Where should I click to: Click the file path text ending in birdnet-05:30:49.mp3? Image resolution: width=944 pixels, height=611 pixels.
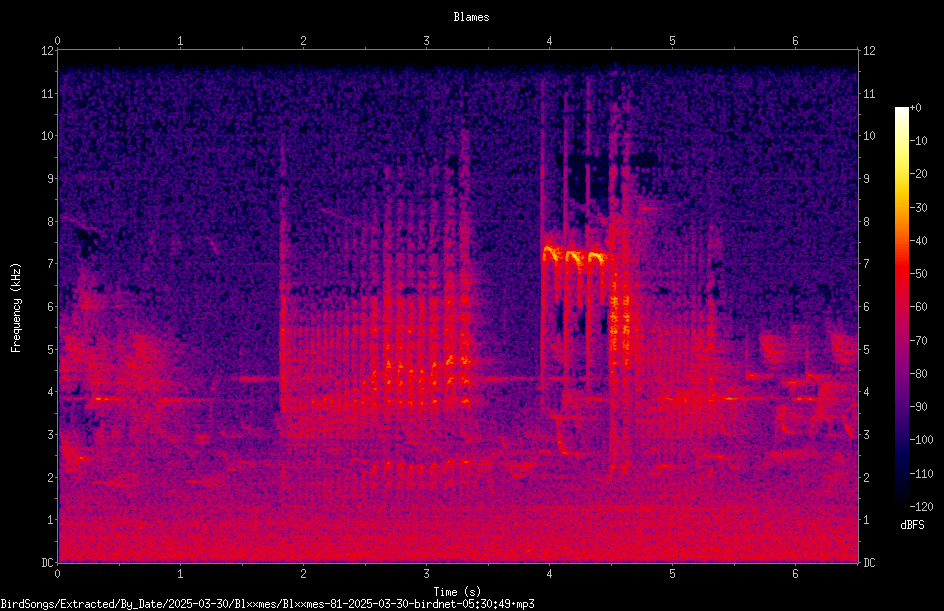pos(267,604)
